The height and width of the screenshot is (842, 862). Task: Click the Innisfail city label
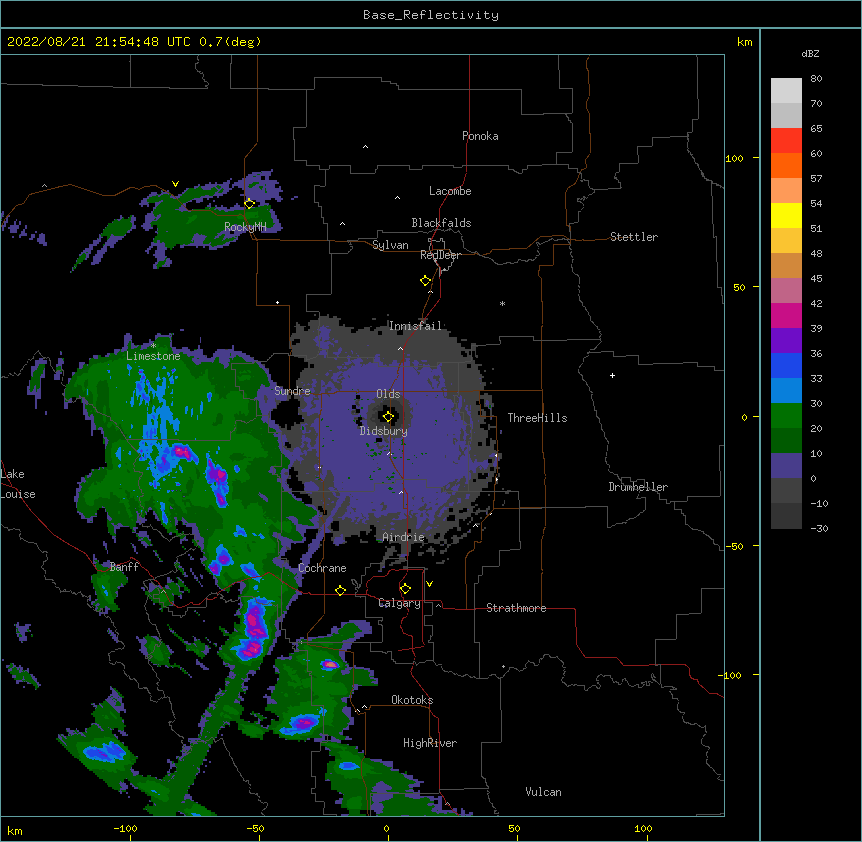(x=415, y=326)
